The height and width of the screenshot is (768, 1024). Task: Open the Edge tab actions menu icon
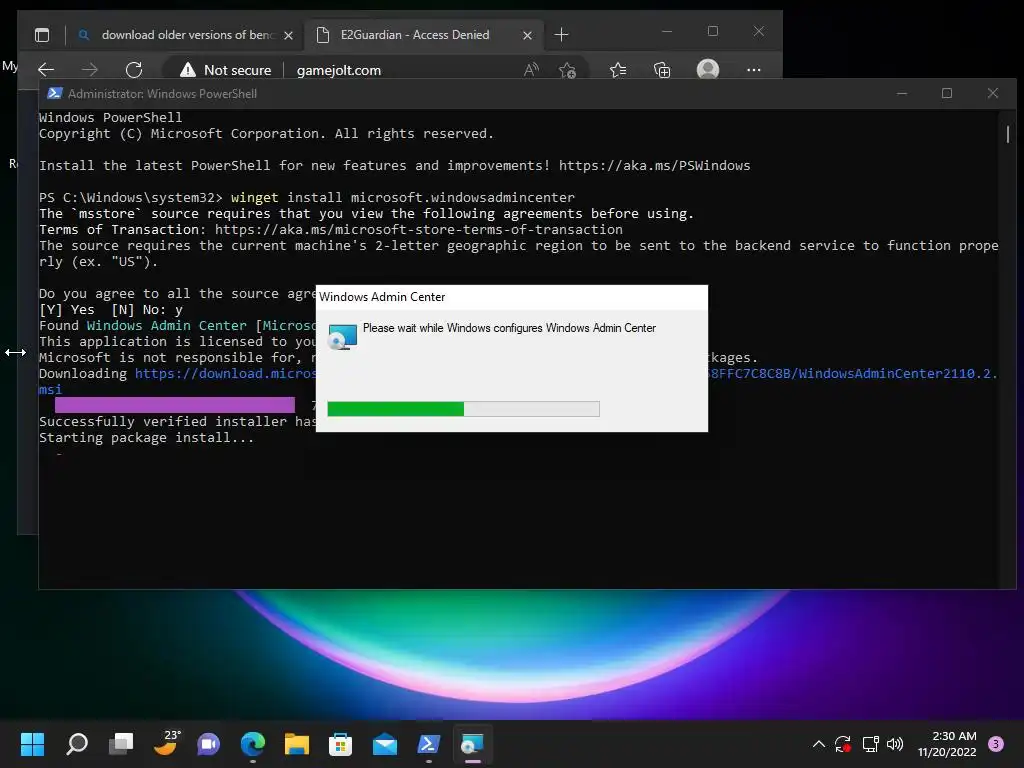(42, 35)
